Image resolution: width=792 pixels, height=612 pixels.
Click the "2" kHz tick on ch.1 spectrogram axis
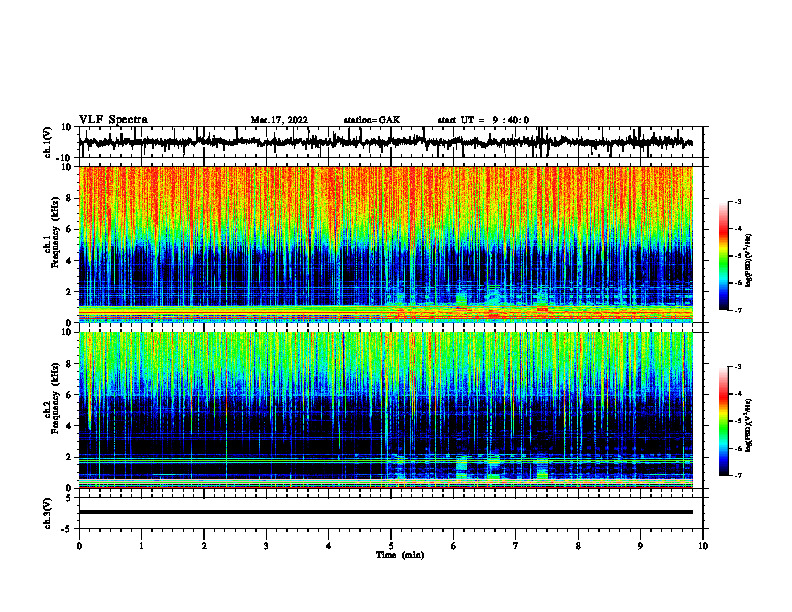point(70,292)
